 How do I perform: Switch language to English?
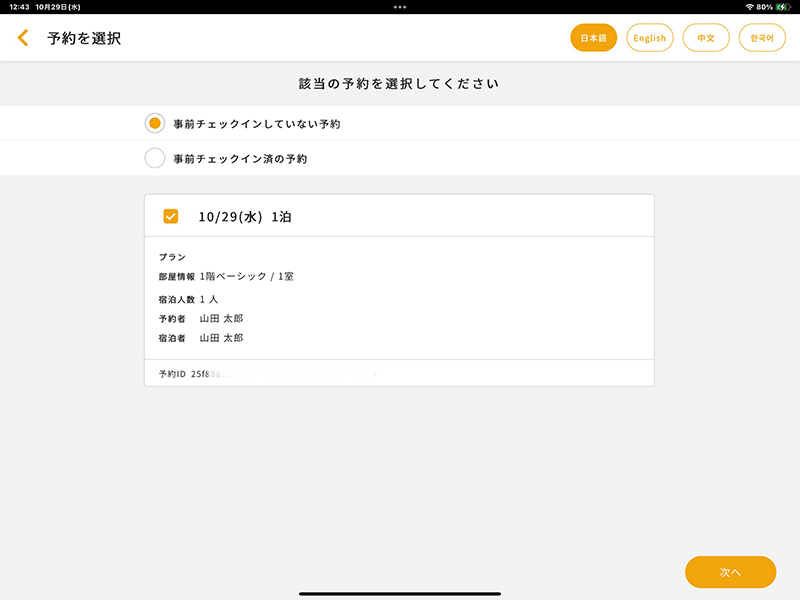[650, 37]
